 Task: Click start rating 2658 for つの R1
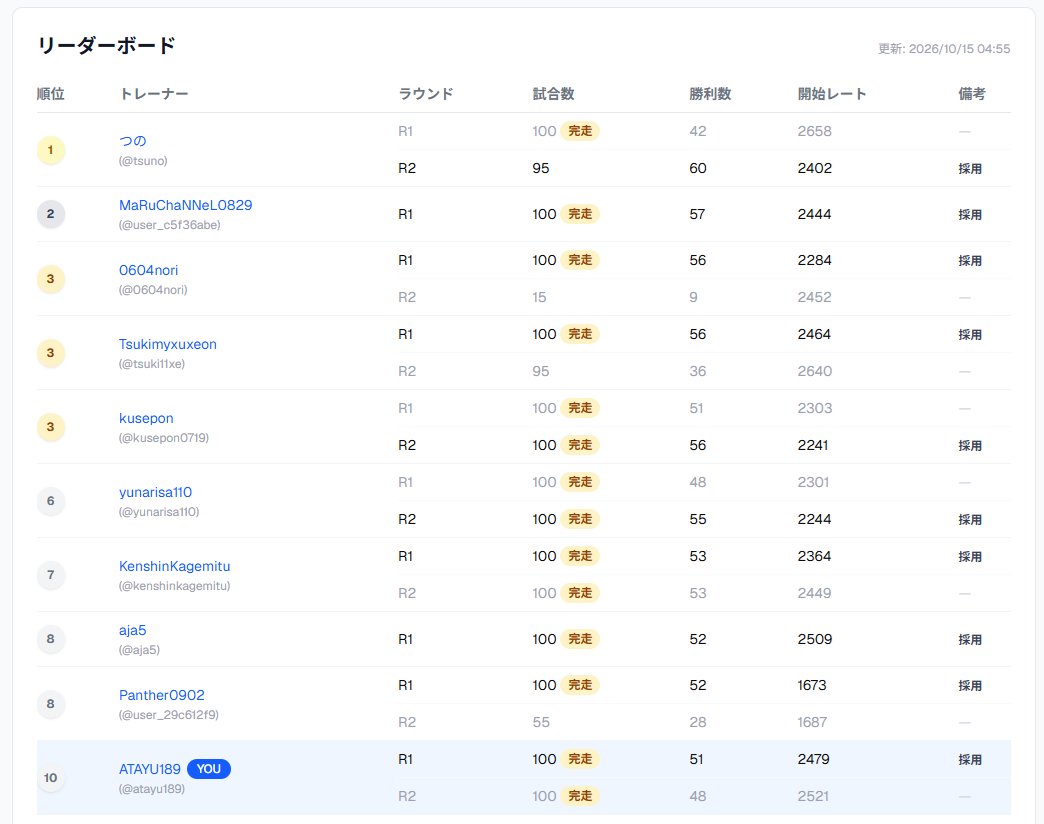(815, 131)
